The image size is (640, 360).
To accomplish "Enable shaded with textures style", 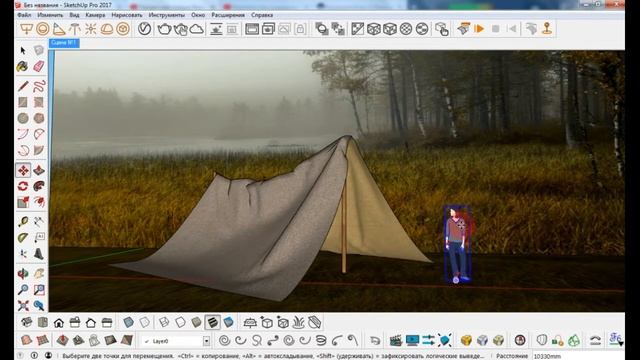I will 212,322.
